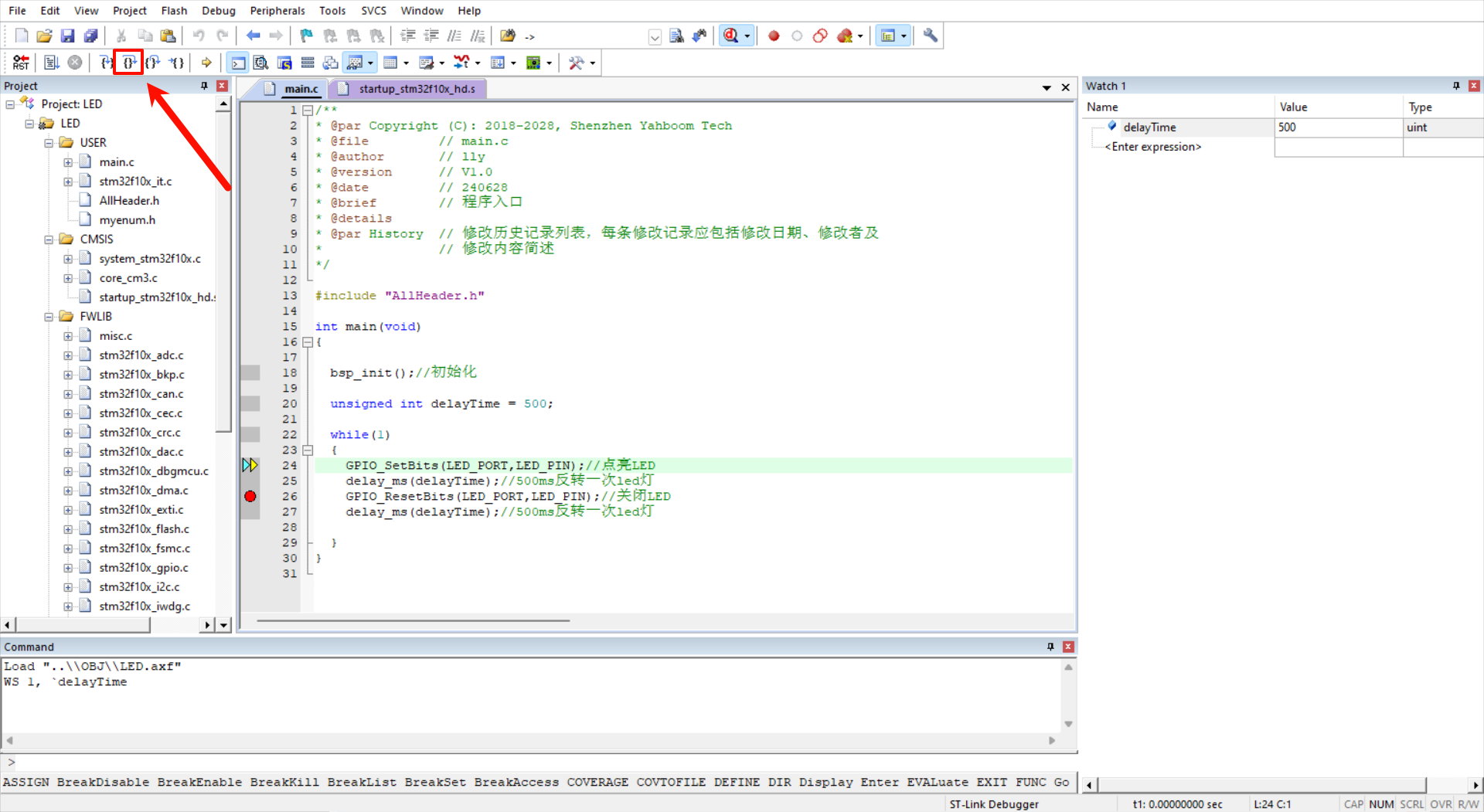Insert a bookmark with flag icon
Screen dimensions: 1484x812
(x=307, y=36)
